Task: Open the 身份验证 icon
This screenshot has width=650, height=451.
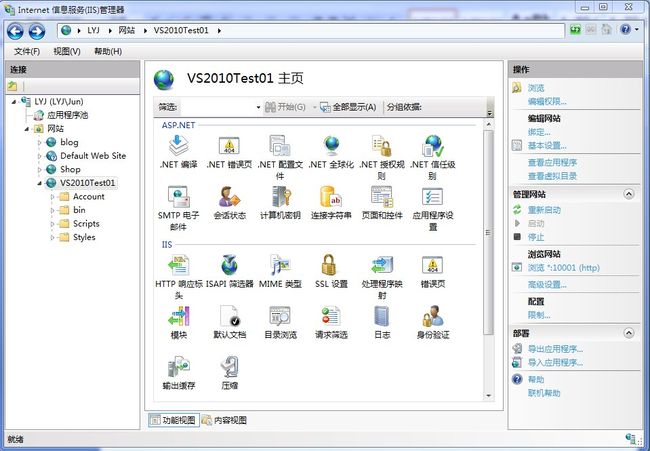Action: coord(432,316)
